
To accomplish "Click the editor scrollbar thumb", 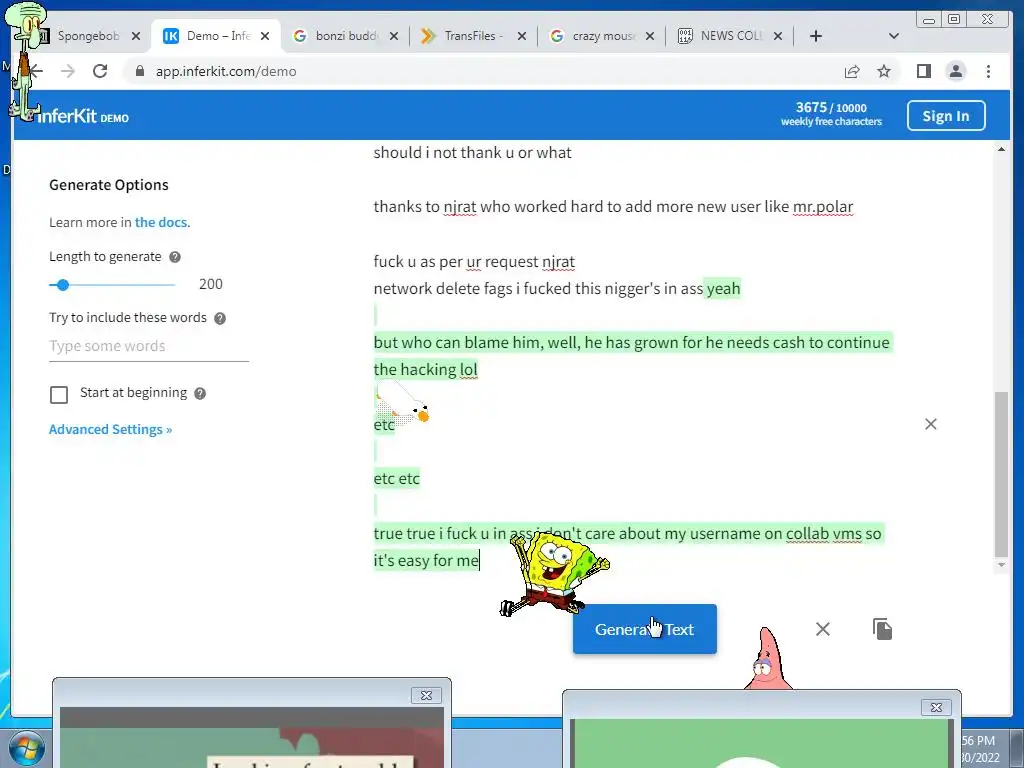I will coord(1001,473).
